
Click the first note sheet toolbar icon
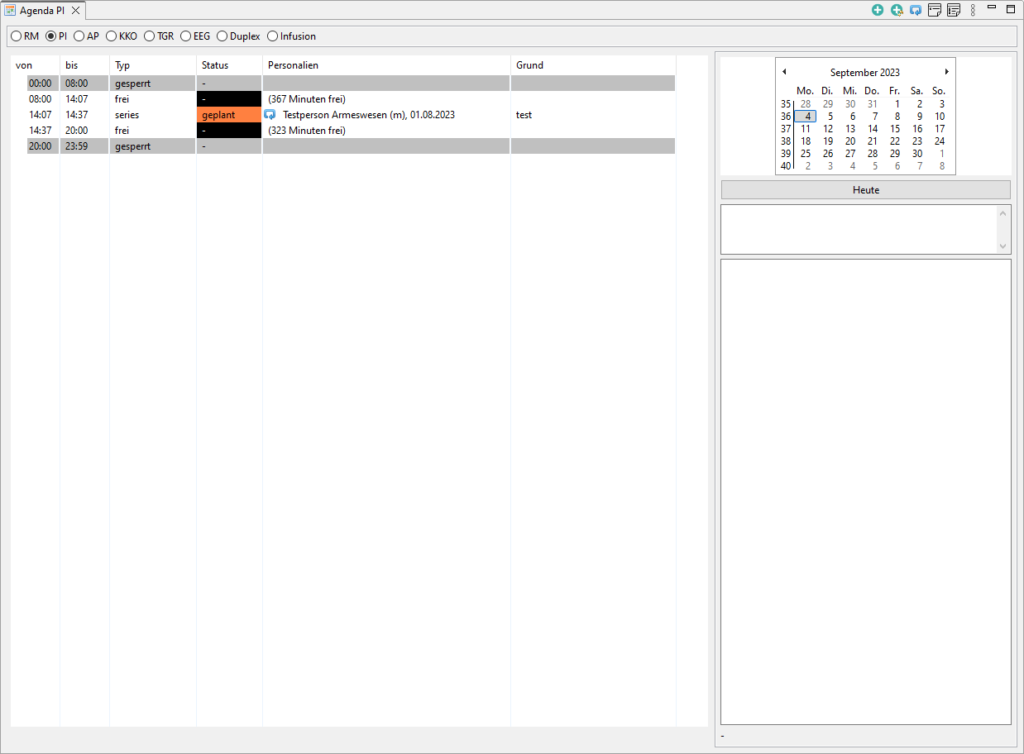(x=934, y=10)
